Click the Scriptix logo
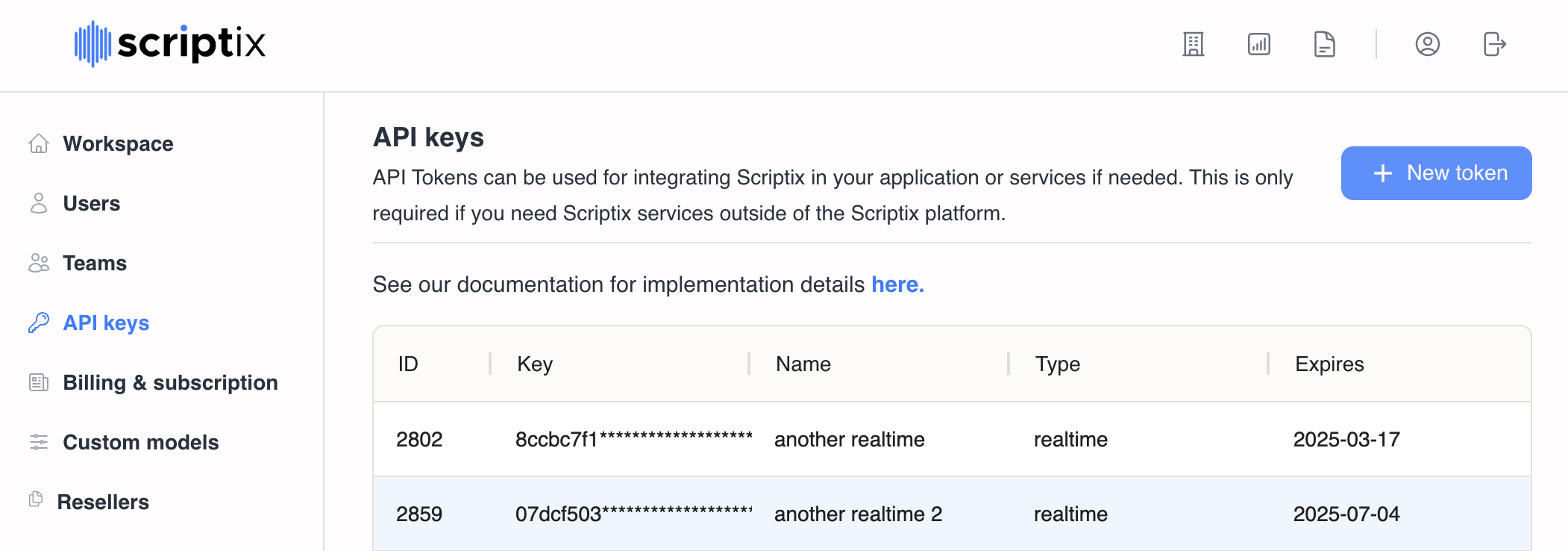This screenshot has height=551, width=1568. (x=169, y=43)
